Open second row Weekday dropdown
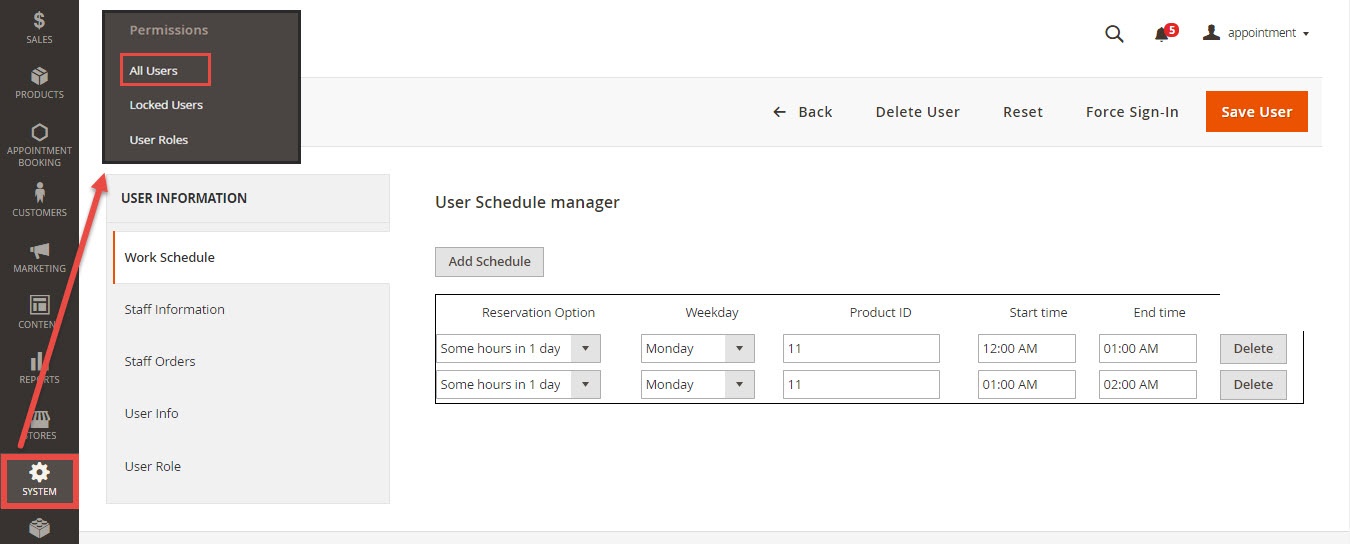The width and height of the screenshot is (1350, 544). [x=697, y=385]
